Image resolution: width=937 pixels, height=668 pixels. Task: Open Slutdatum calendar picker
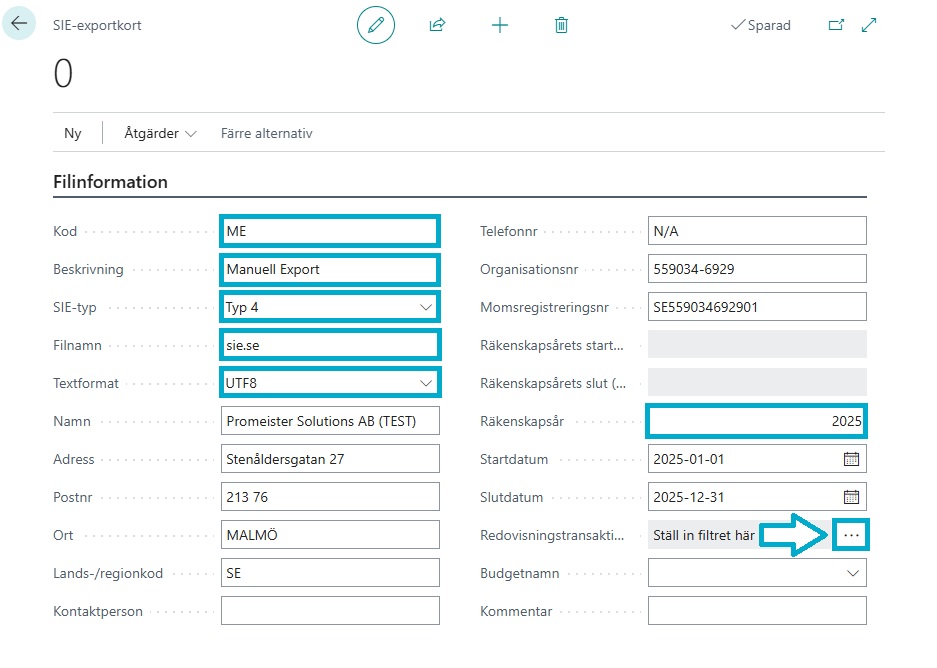(x=851, y=497)
